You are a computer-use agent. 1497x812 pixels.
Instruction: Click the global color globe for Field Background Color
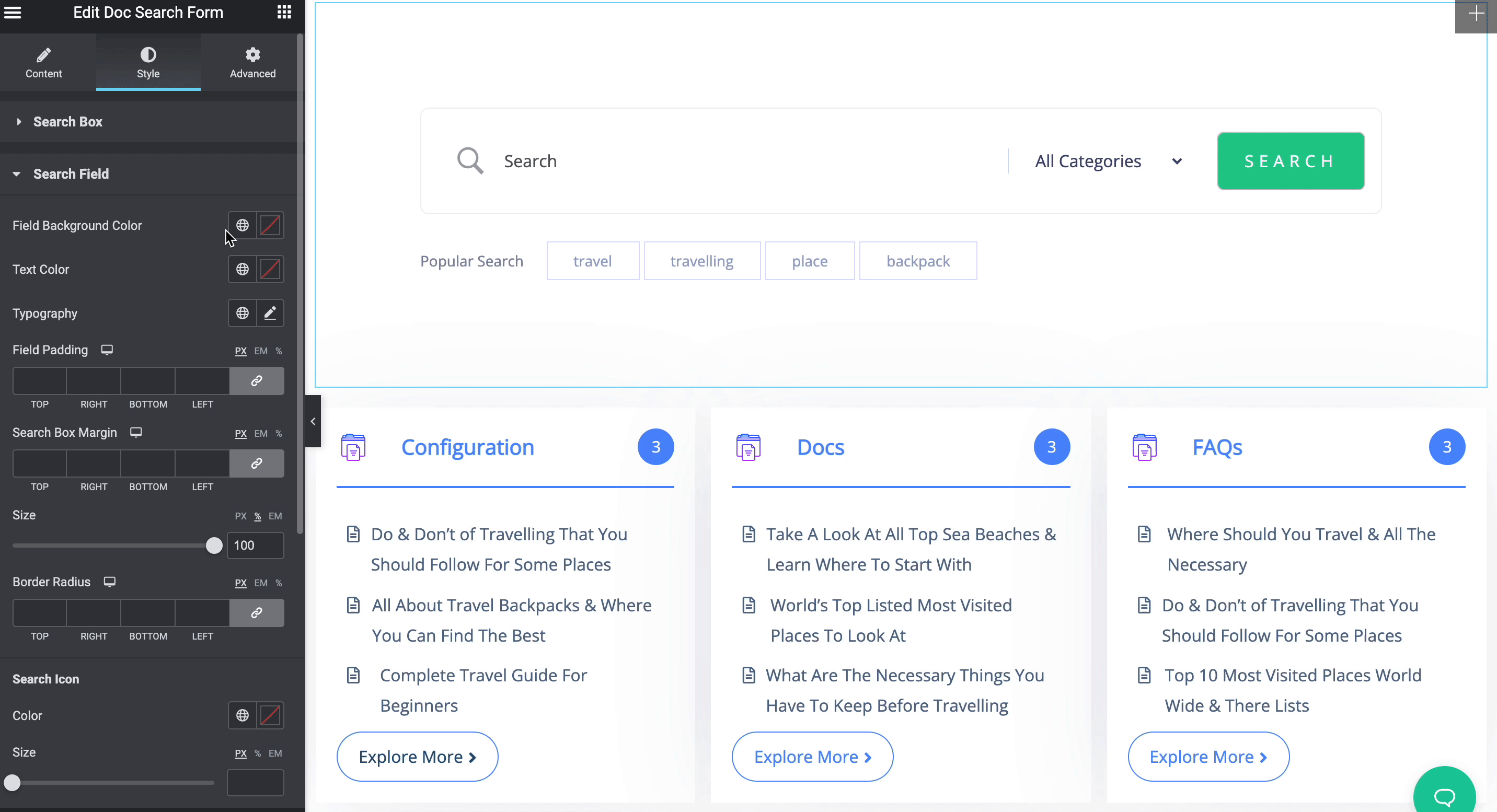pos(243,225)
